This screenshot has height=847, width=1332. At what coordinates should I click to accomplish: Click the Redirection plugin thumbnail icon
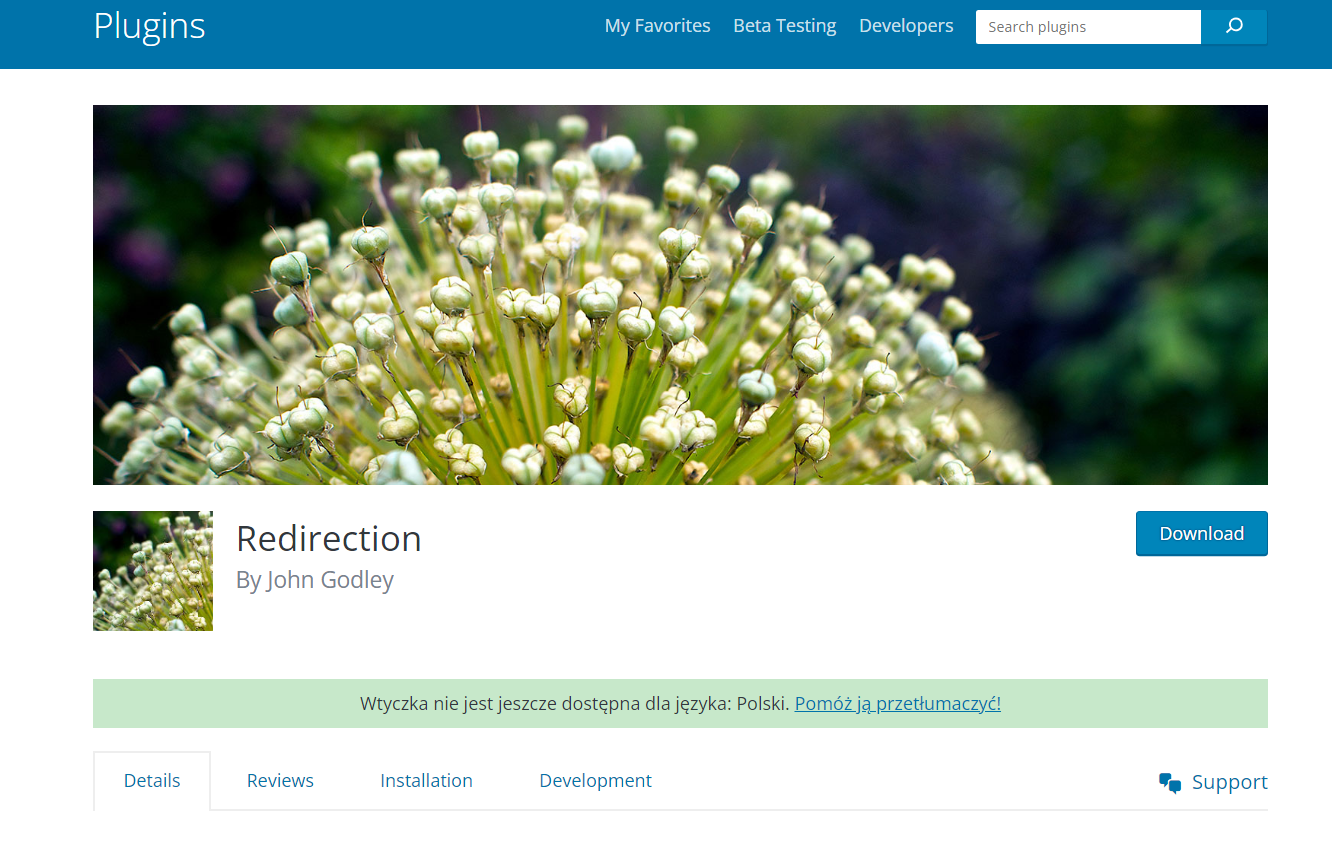[153, 571]
